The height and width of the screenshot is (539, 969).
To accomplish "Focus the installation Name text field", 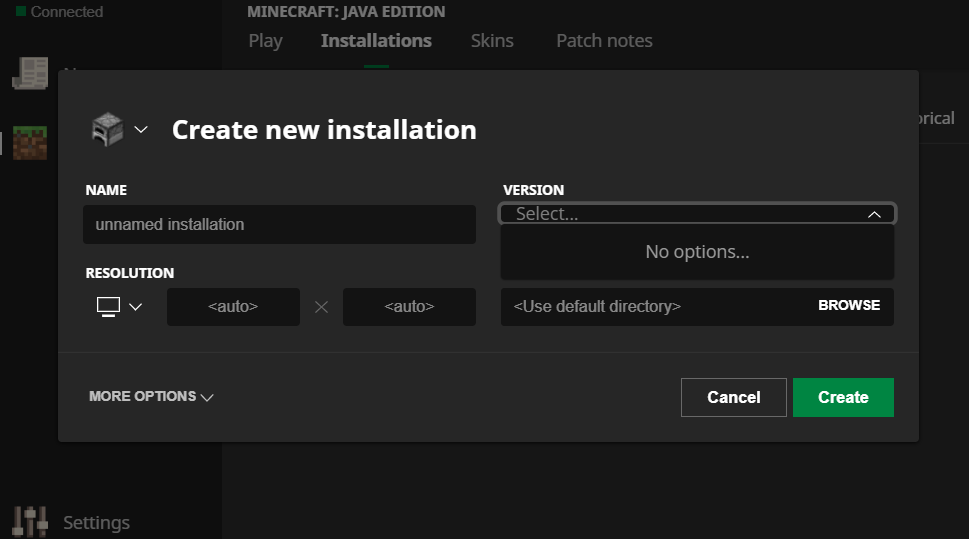I will click(279, 225).
